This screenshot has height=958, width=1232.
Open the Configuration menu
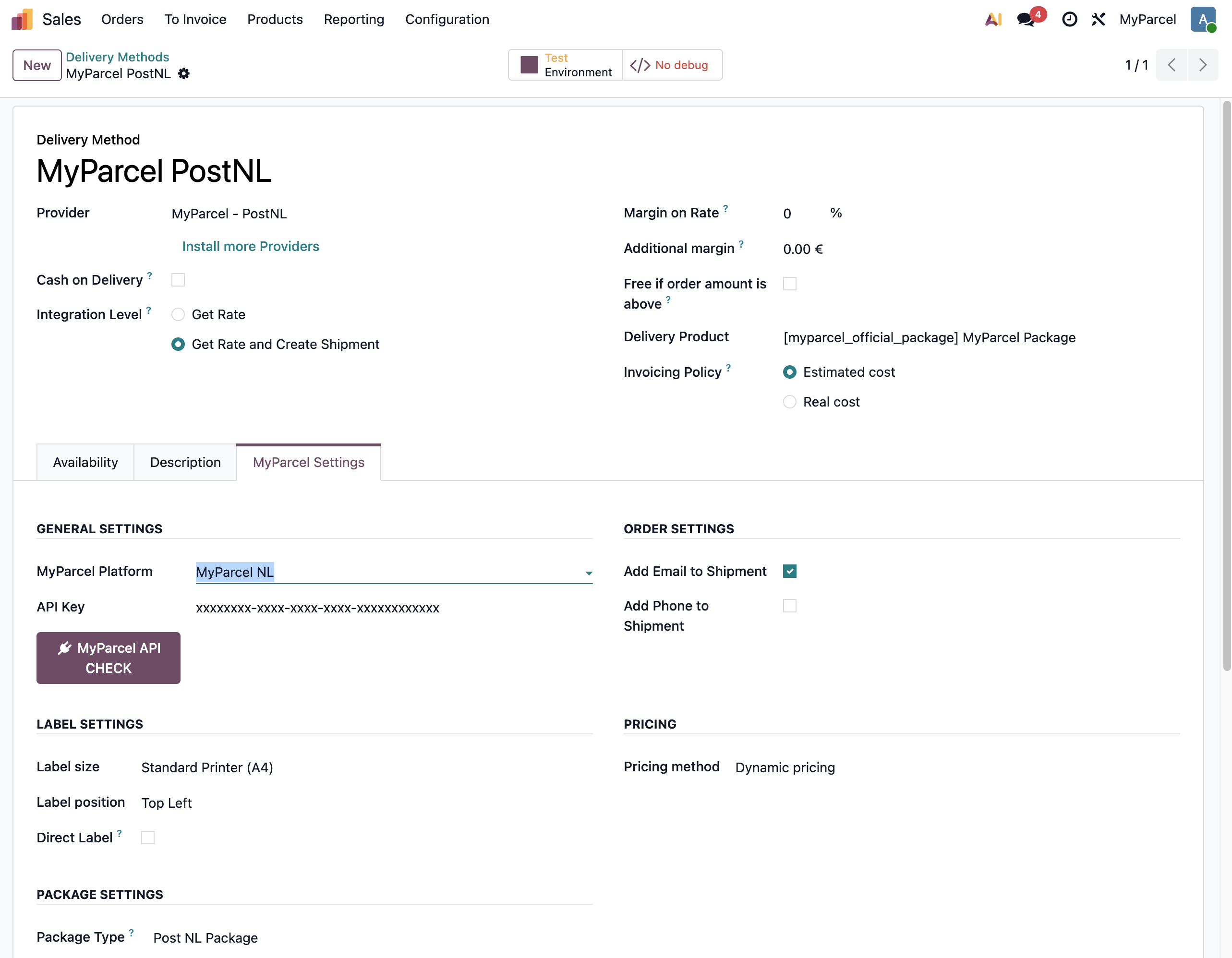click(447, 20)
